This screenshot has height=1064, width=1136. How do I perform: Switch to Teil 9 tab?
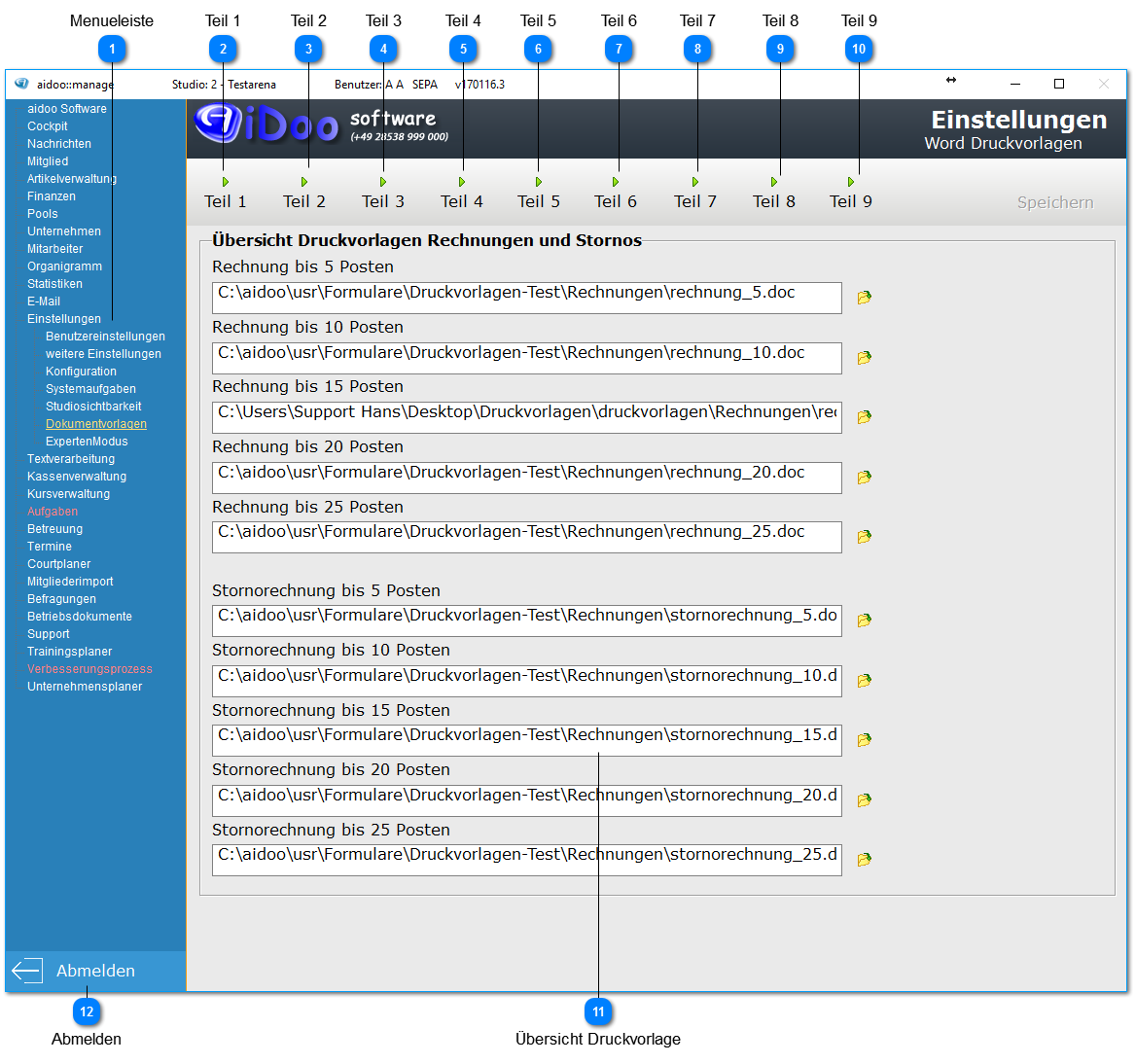(x=851, y=195)
